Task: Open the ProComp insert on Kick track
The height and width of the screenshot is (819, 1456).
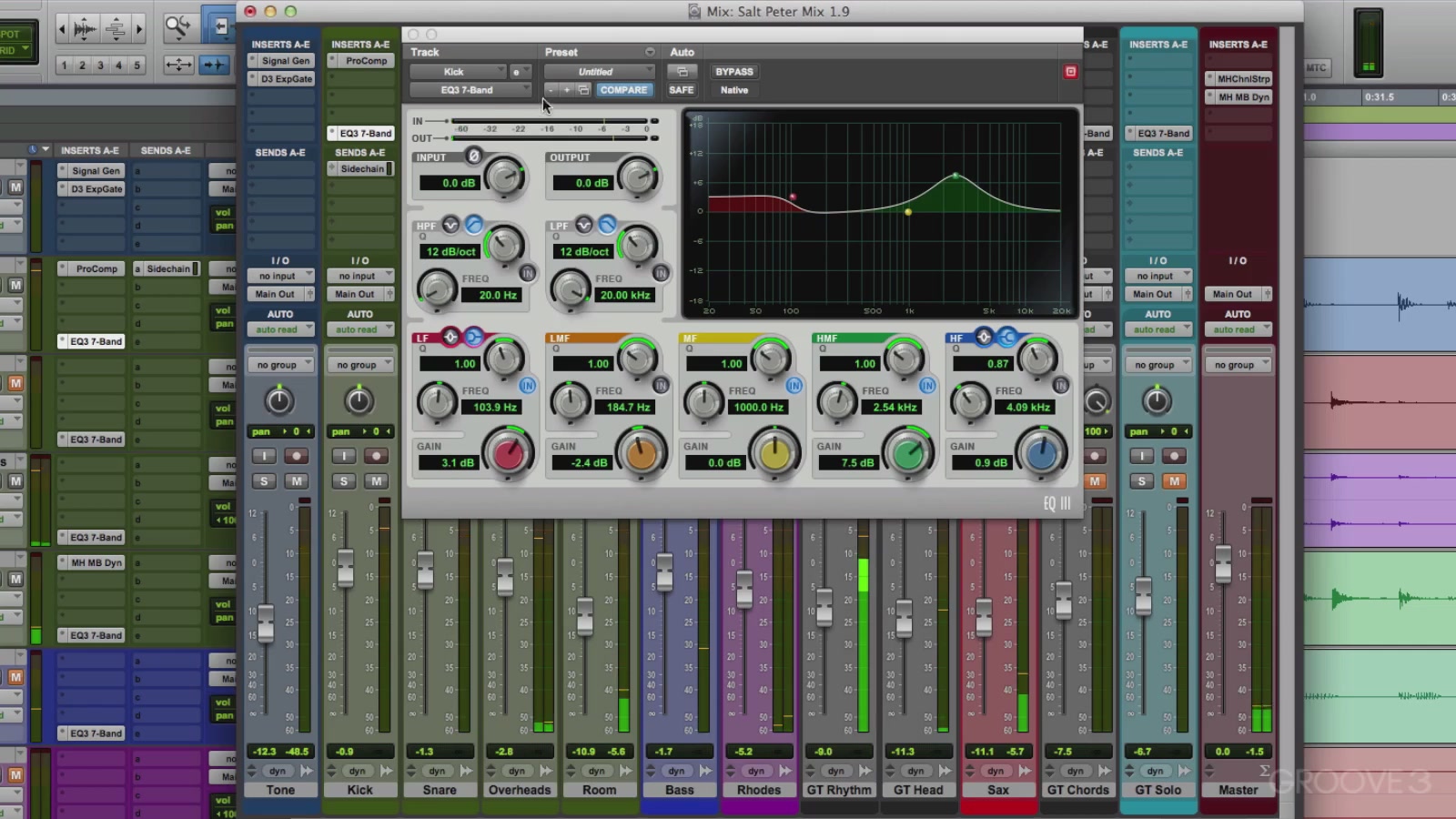Action: pyautogui.click(x=360, y=61)
